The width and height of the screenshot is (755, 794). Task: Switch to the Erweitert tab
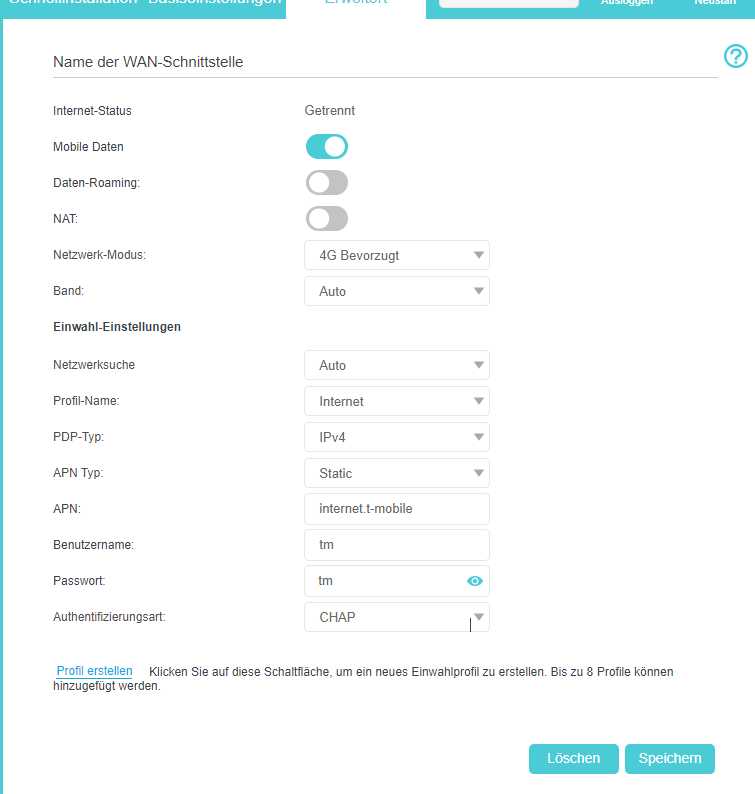point(356,4)
